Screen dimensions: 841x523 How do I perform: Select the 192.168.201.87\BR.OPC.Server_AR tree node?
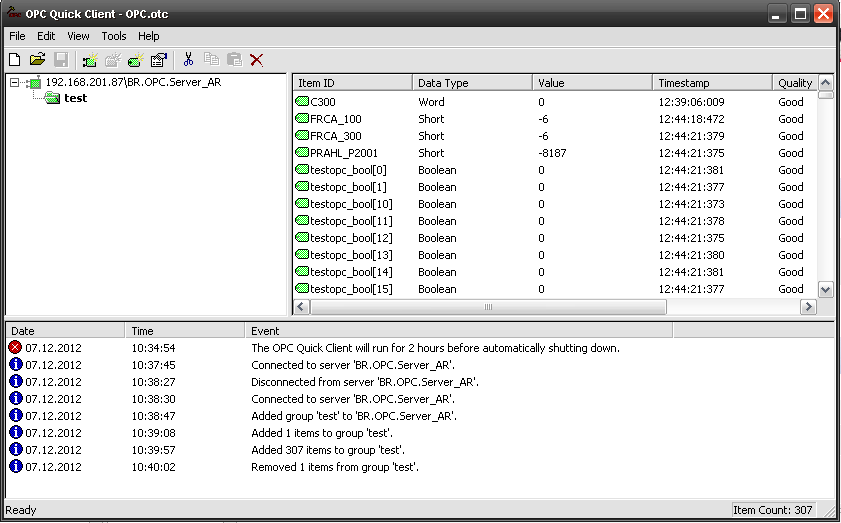click(133, 82)
